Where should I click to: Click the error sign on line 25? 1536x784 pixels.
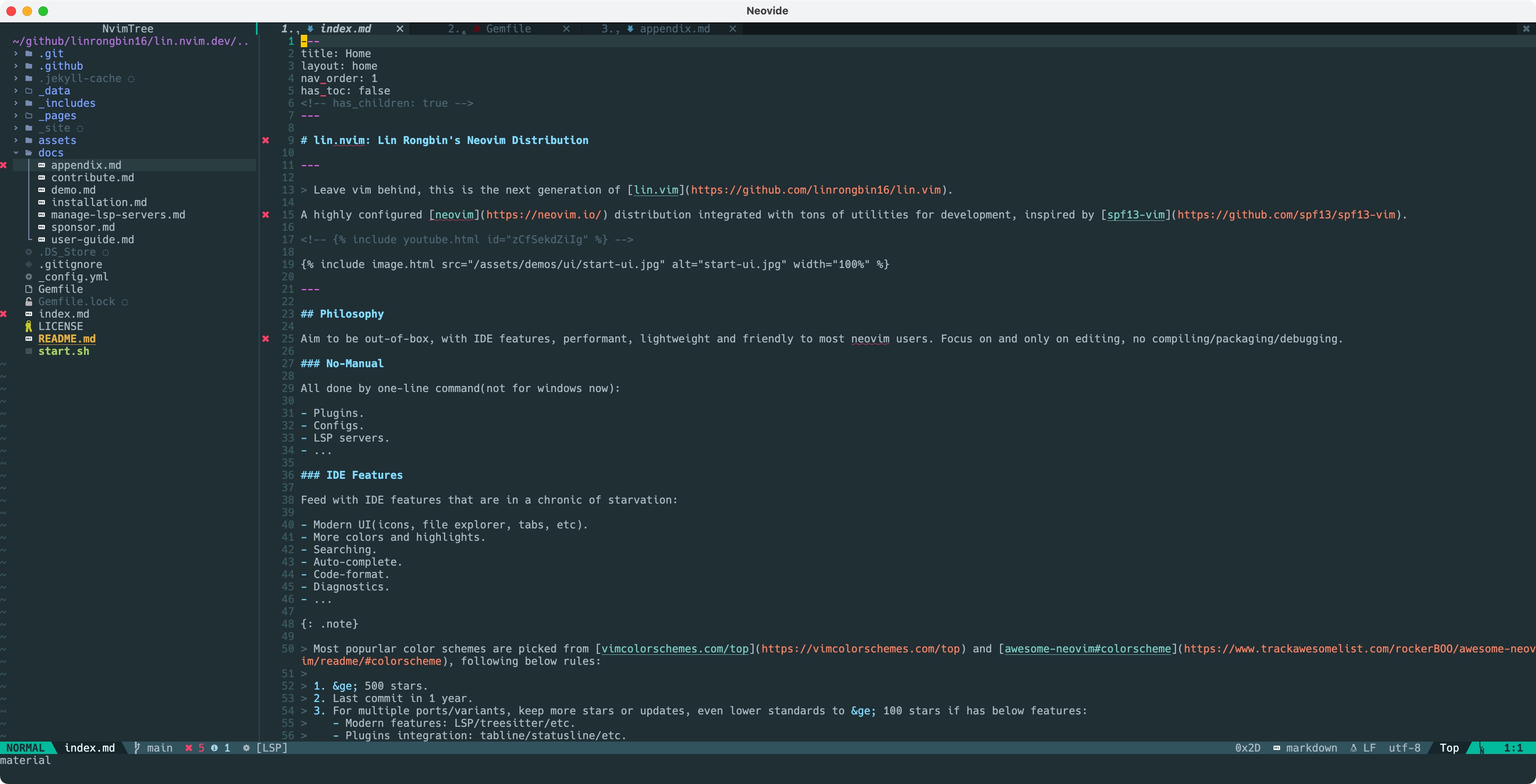(266, 339)
